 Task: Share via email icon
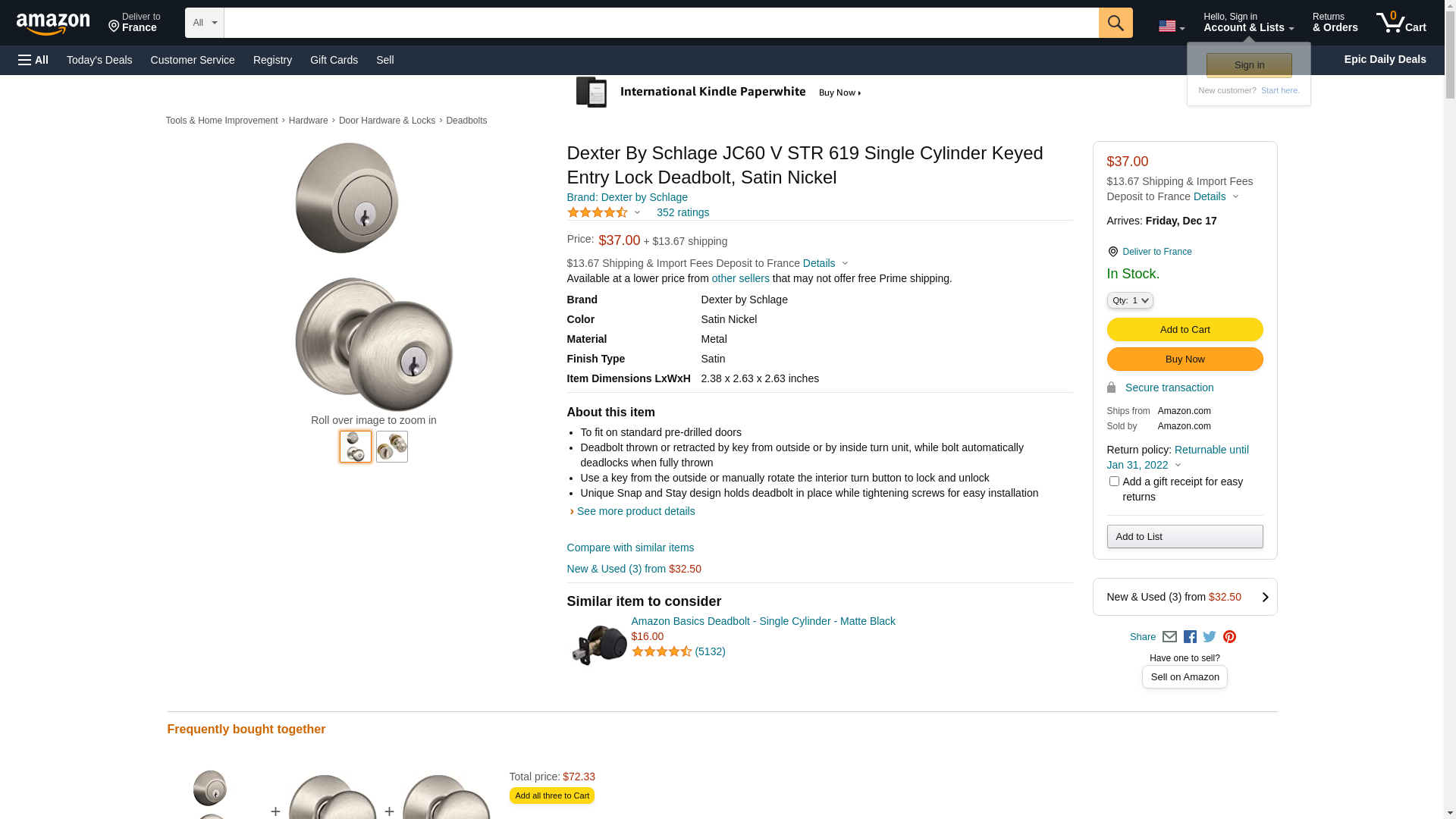(1169, 637)
